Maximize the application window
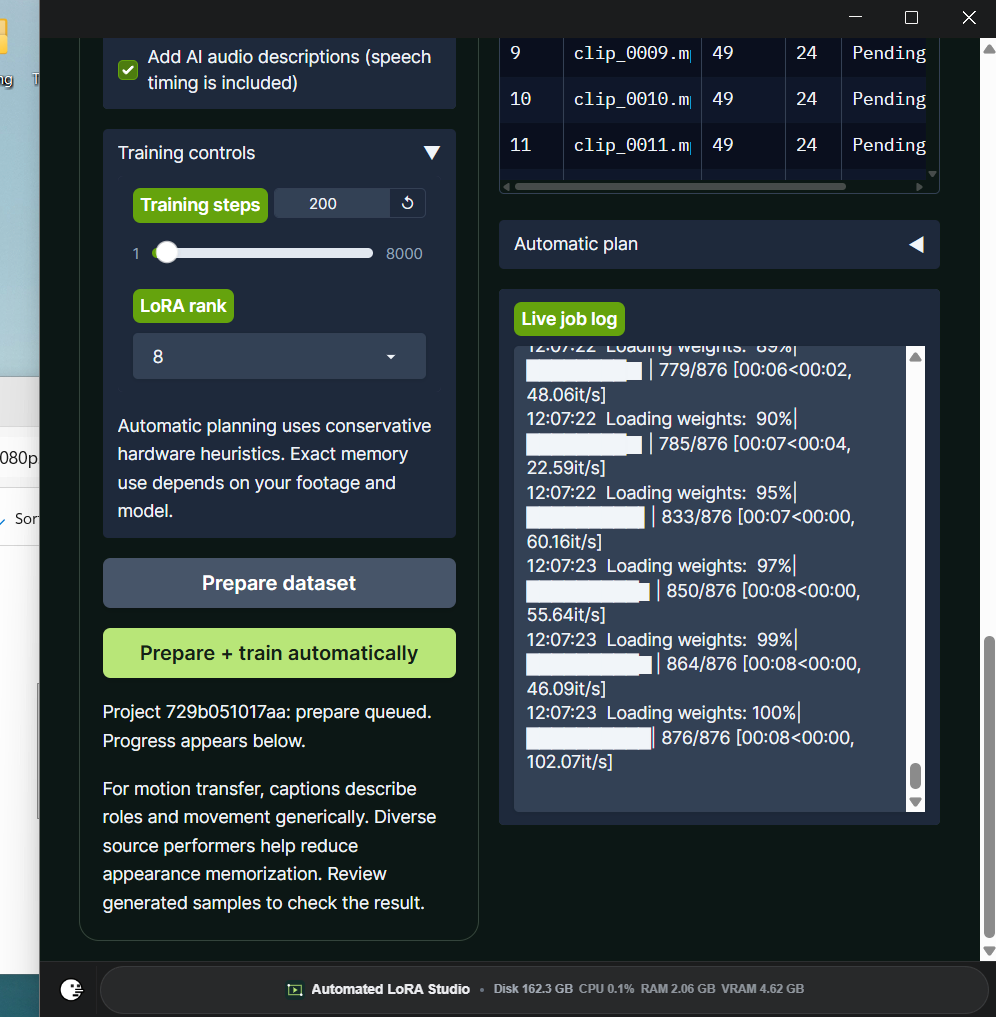This screenshot has width=996, height=1017. 911,18
